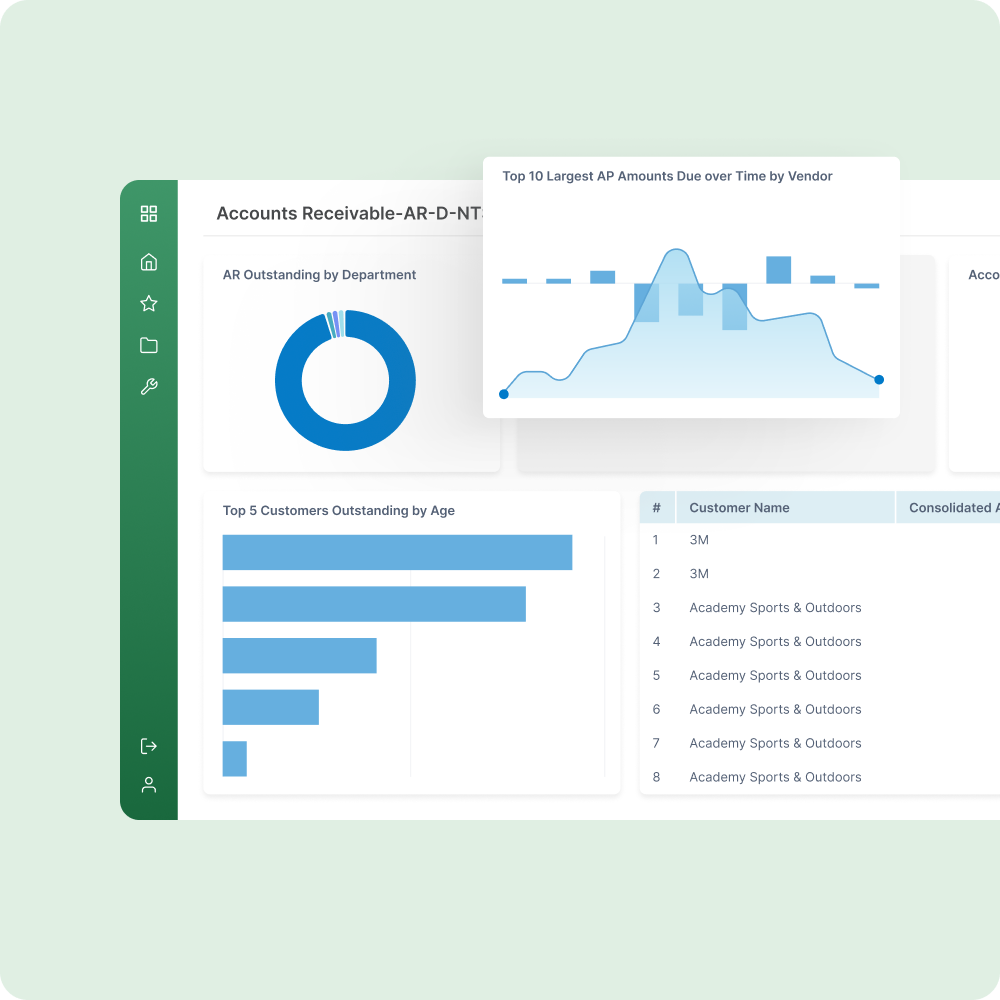Screen dimensions: 1000x1000
Task: Click the shortest bar in Top 5 Customers chart
Action: tap(234, 759)
